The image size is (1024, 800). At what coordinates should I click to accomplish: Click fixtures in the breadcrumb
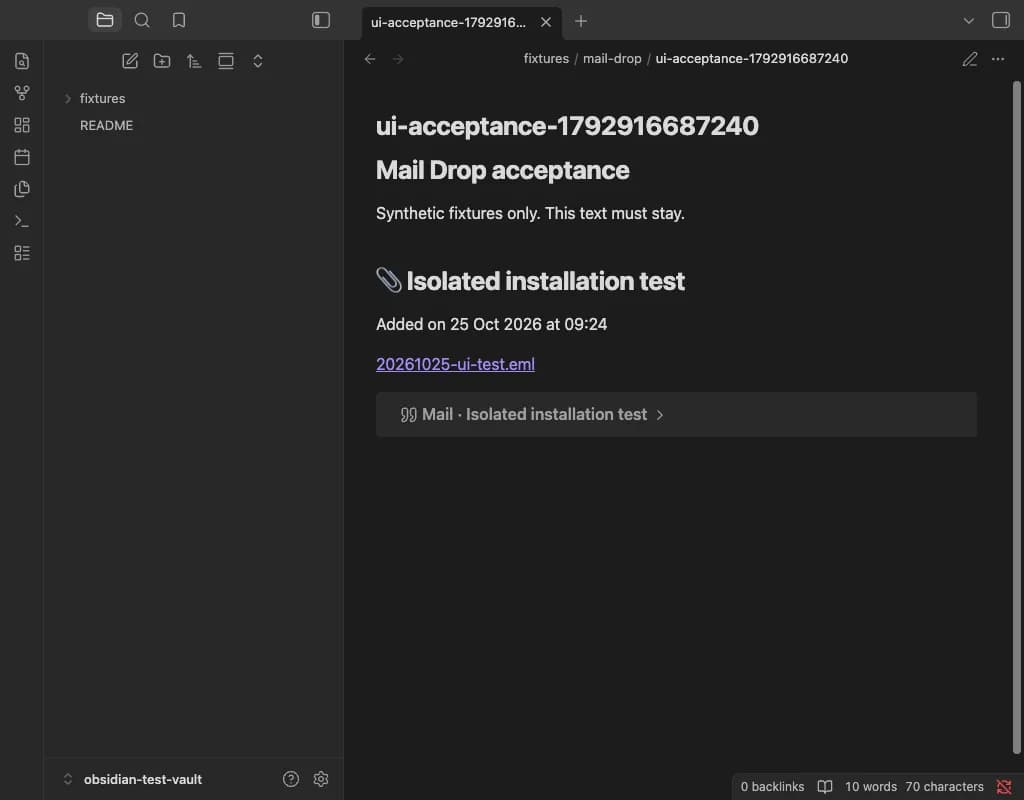tap(546, 59)
